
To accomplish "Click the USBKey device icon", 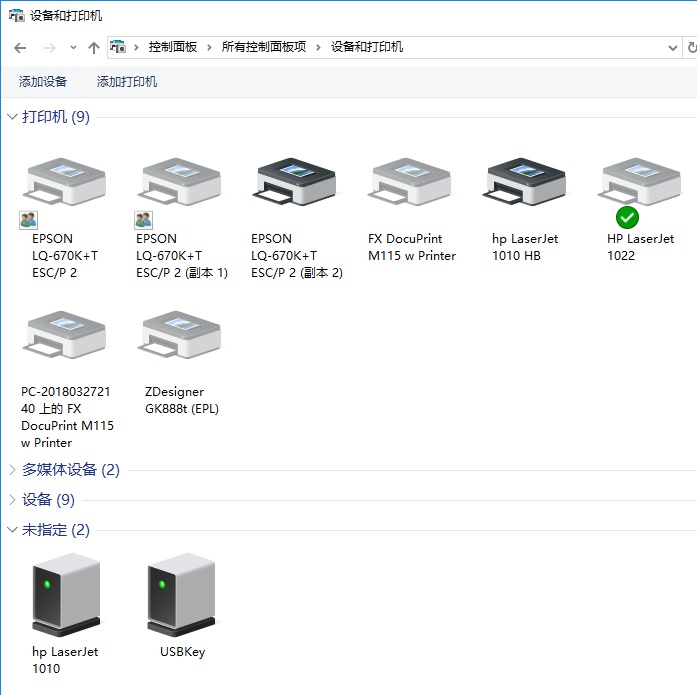I will (x=181, y=595).
